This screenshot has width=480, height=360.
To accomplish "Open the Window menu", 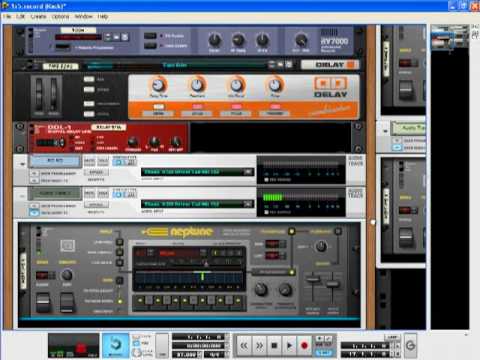I will (83, 16).
